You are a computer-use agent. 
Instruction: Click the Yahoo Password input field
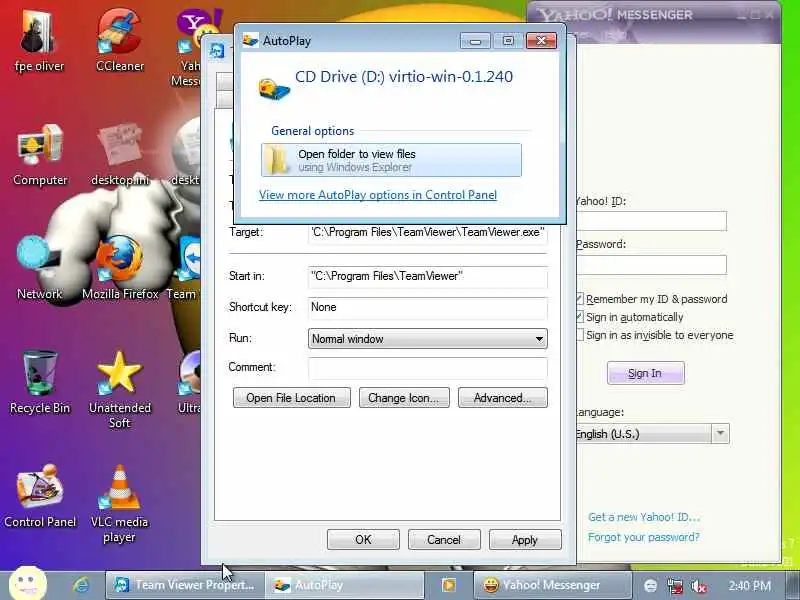651,265
